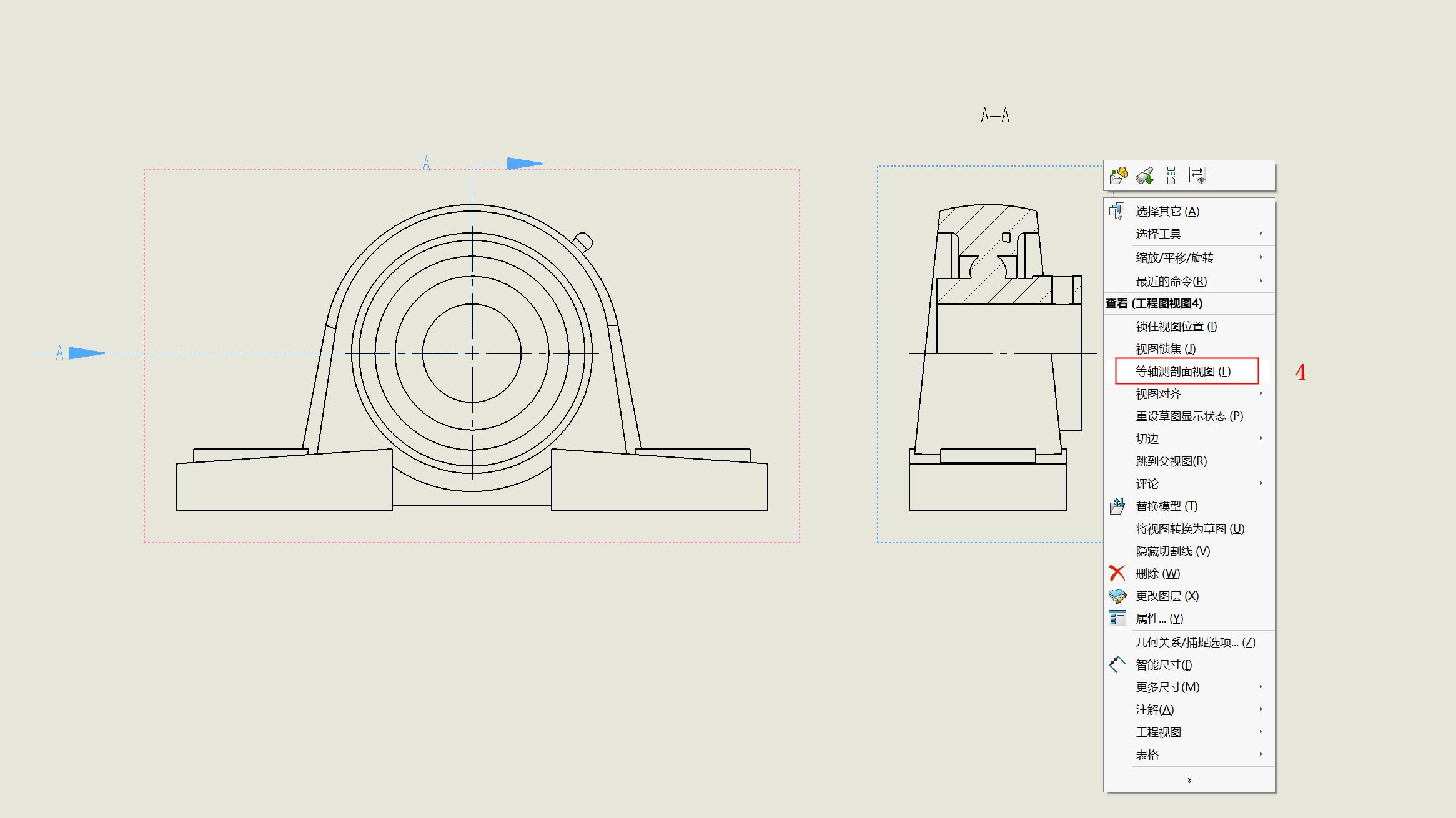Screen dimensions: 1456x818
Task: Select the 选择其它 cursor icon
Action: point(1116,211)
